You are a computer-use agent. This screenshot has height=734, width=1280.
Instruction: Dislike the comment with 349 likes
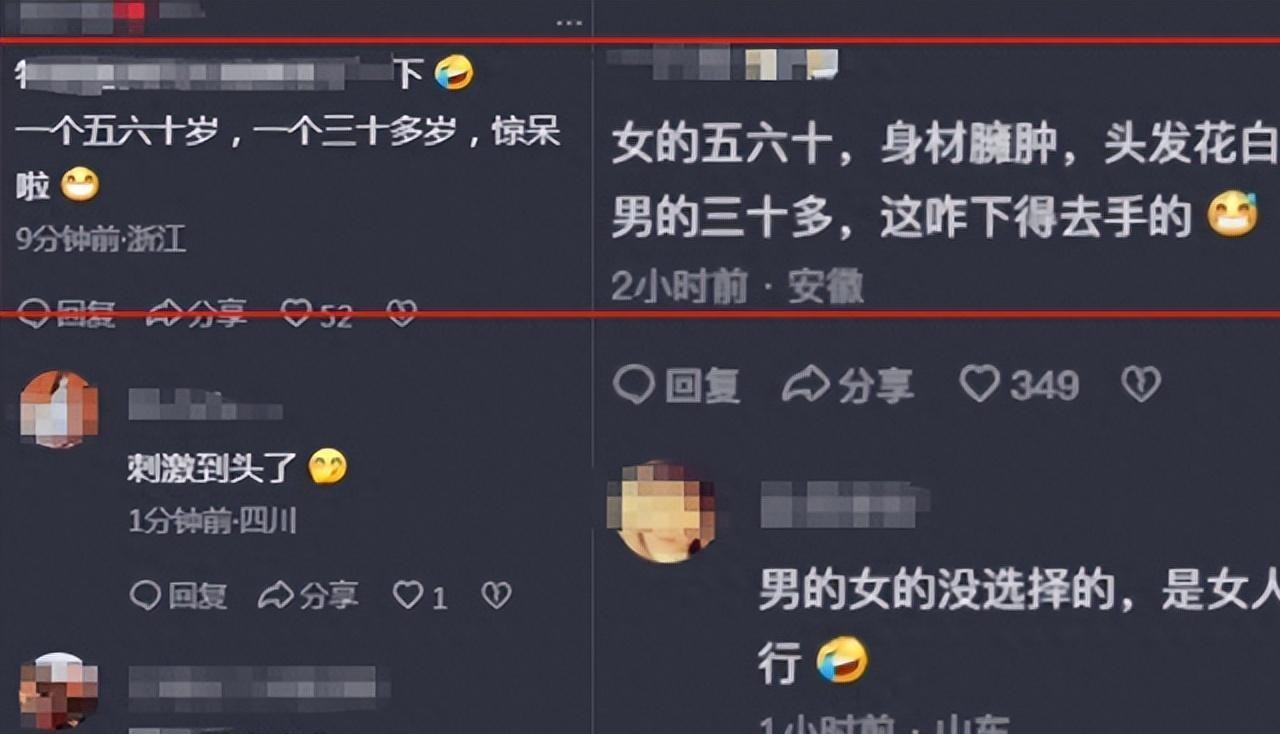[x=1141, y=384]
